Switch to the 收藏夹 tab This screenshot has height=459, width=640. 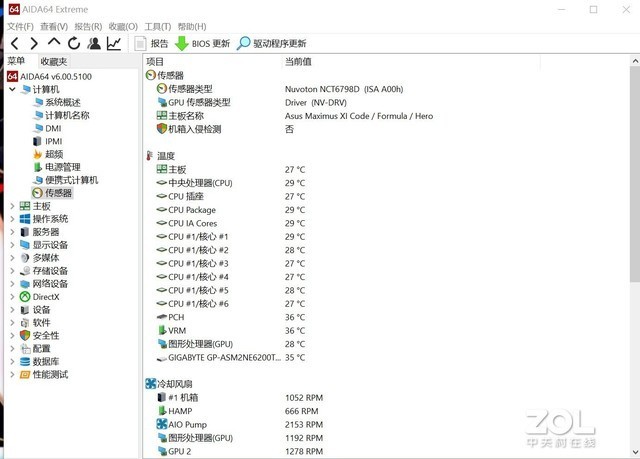pos(53,62)
